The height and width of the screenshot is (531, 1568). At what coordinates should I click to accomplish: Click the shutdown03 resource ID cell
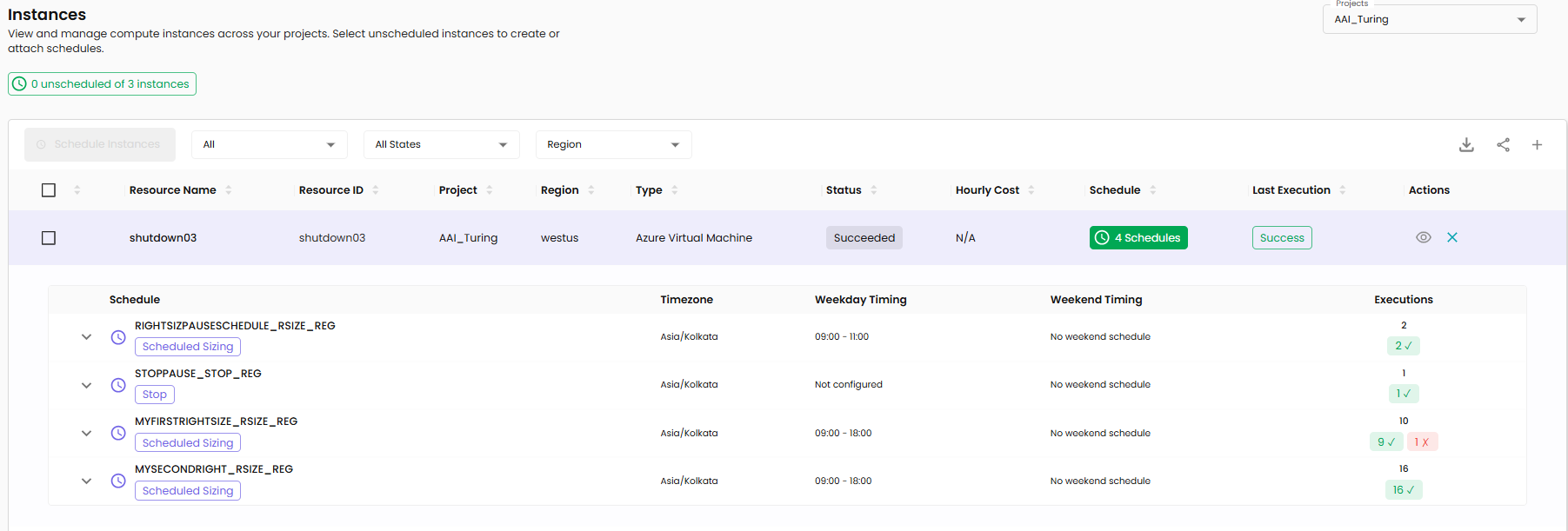(x=332, y=238)
